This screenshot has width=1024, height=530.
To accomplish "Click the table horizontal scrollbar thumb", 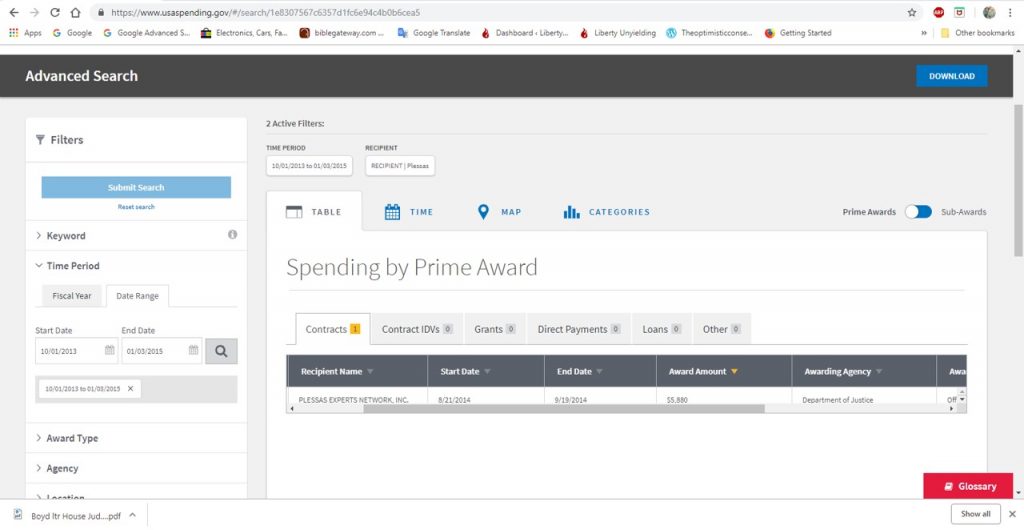I will 564,409.
